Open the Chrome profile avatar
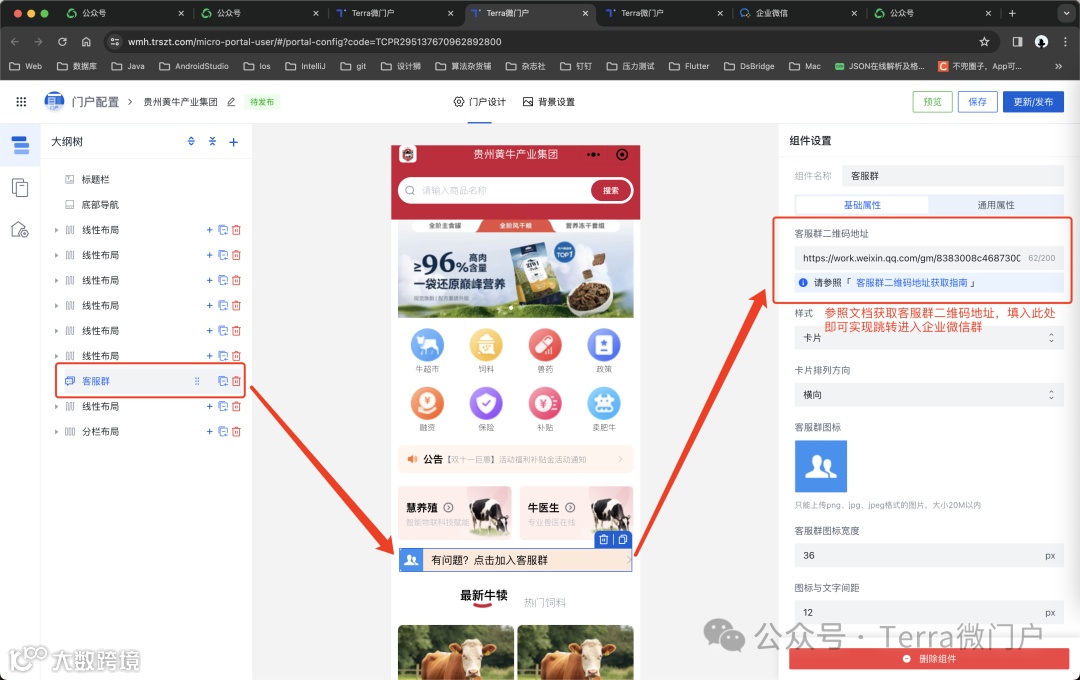 coord(1041,41)
